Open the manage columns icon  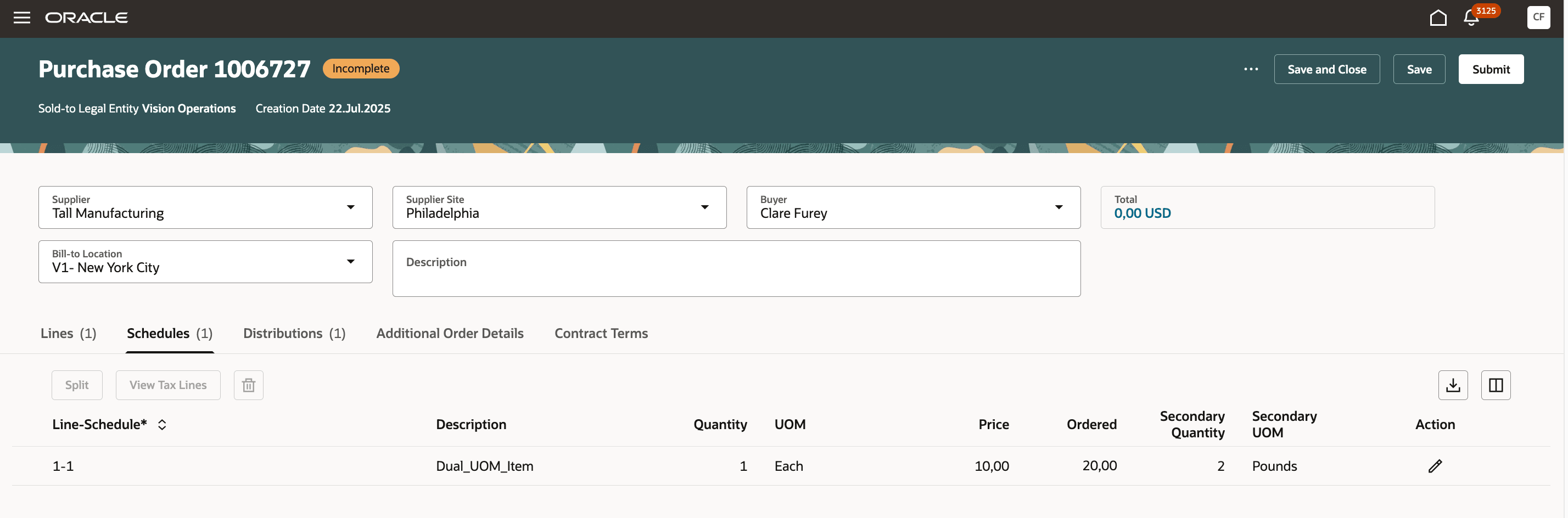(x=1496, y=385)
